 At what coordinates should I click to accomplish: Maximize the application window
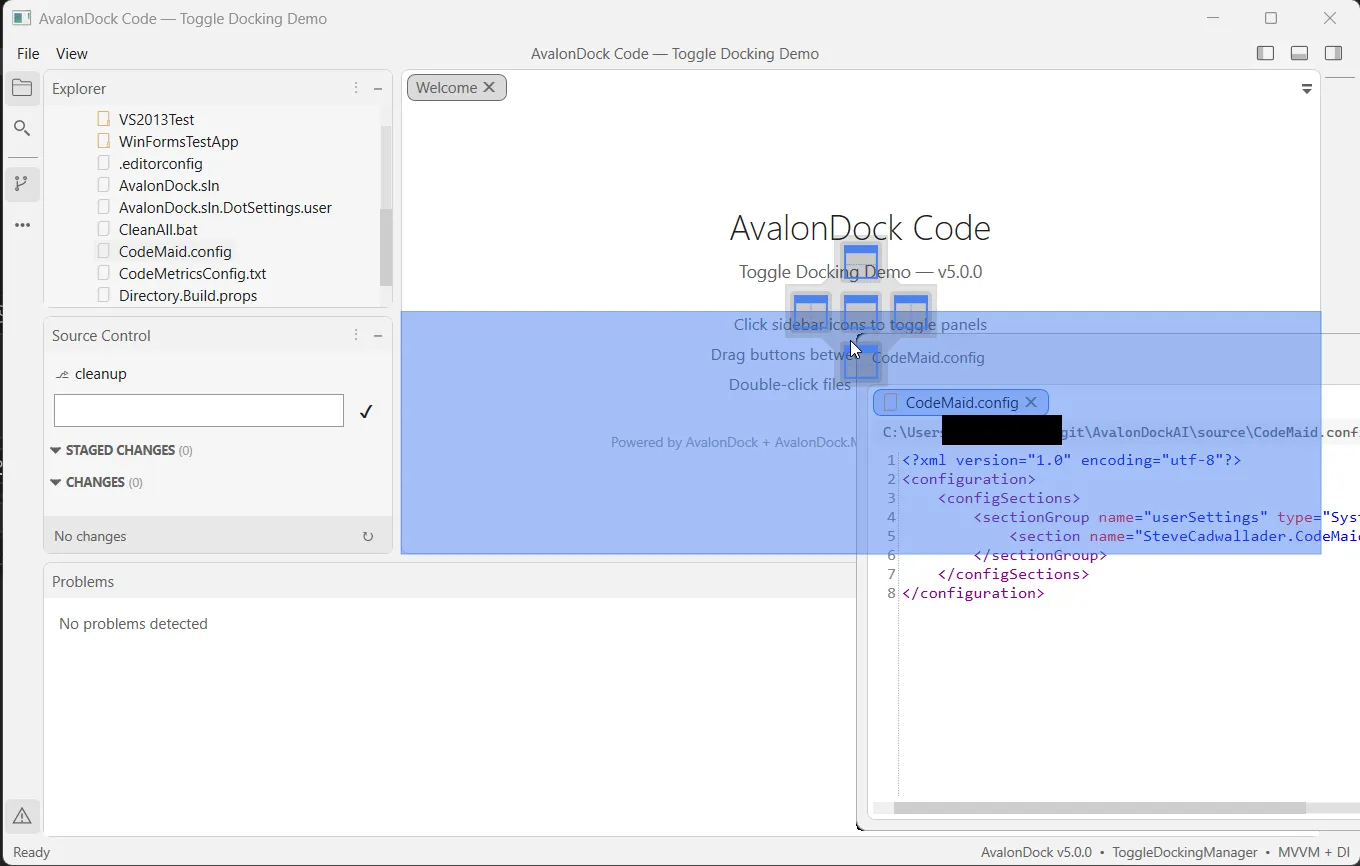coord(1271,18)
